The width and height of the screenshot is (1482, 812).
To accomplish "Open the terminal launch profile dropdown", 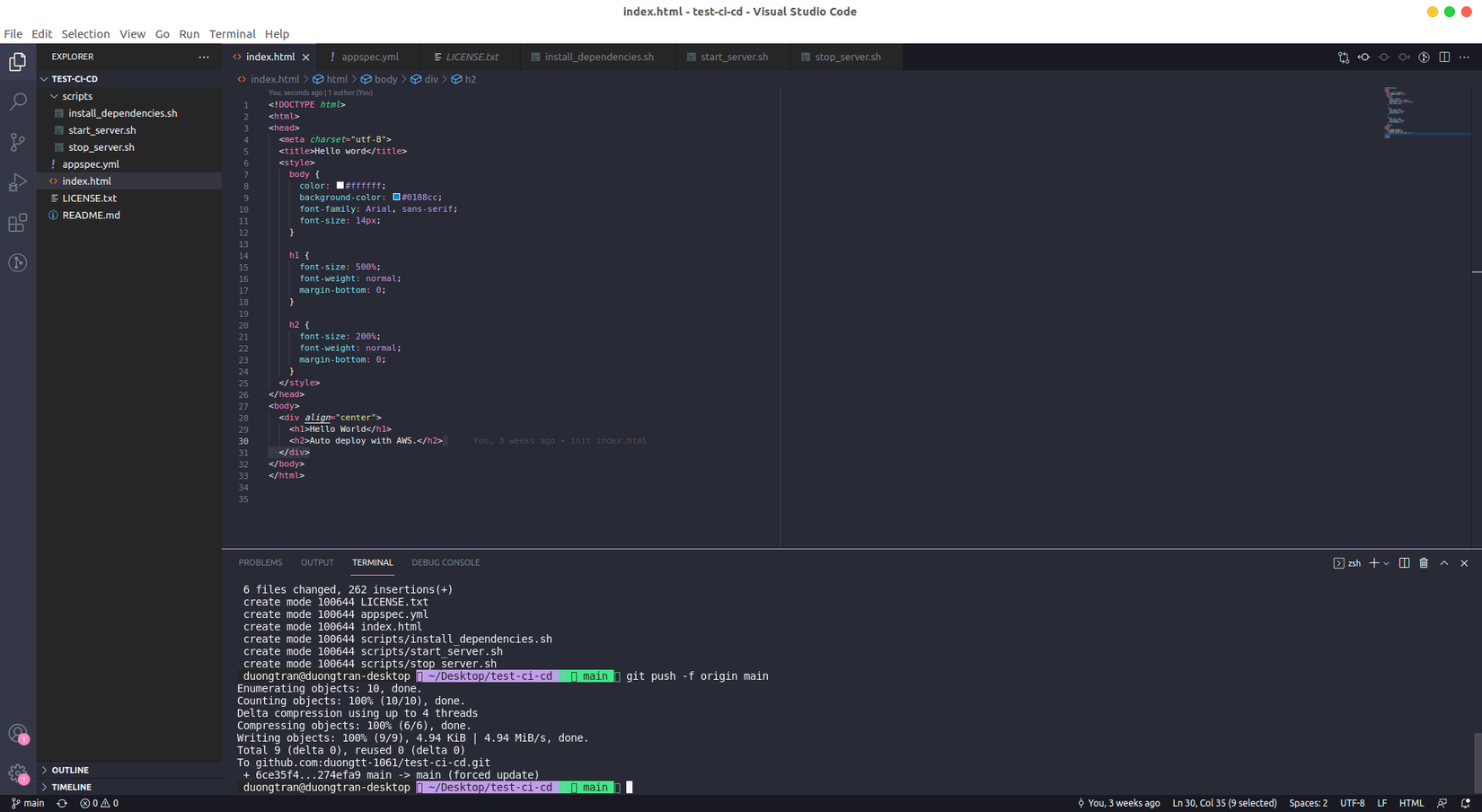I will click(x=1387, y=563).
